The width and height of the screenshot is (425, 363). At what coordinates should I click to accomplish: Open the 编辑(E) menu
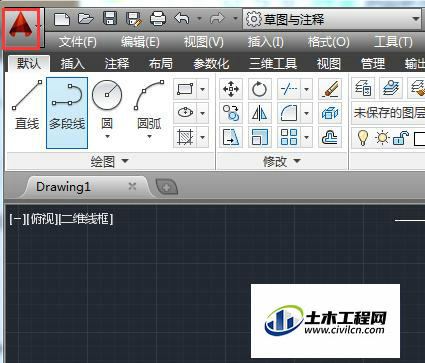coord(140,42)
